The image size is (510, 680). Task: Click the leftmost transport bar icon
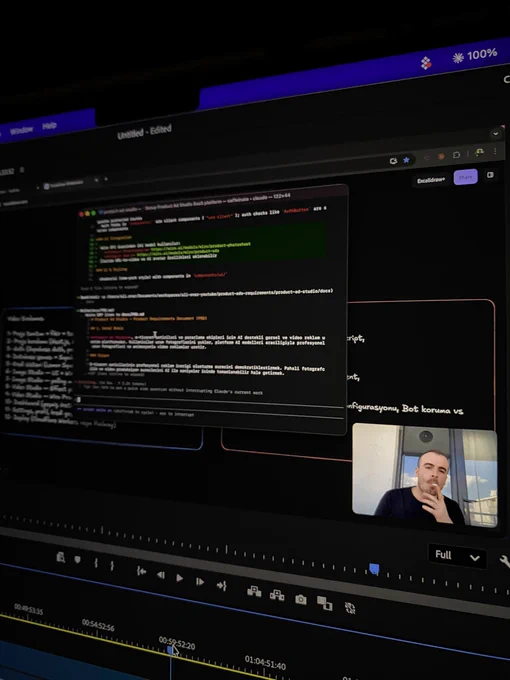61,557
